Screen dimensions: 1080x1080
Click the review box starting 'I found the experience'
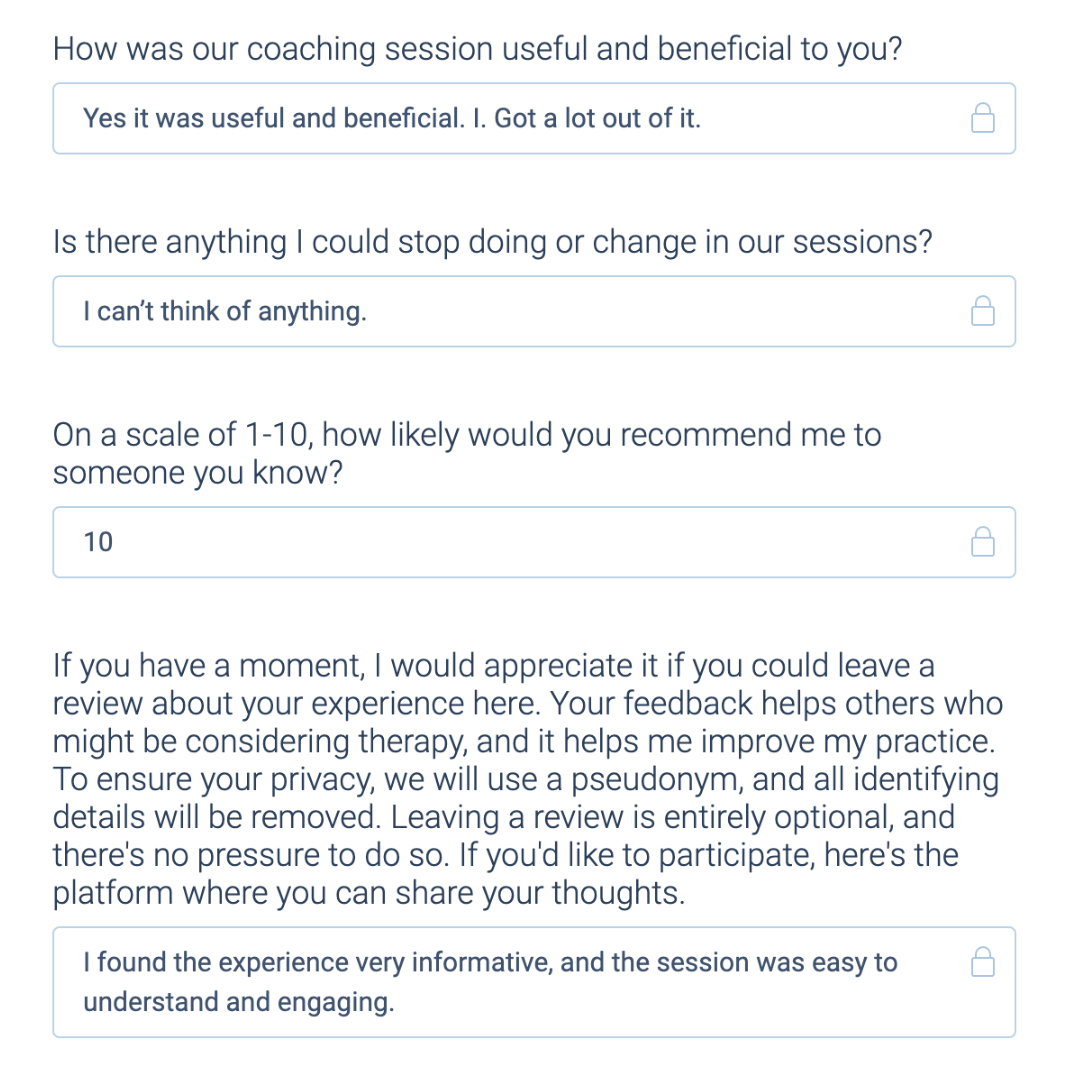pyautogui.click(x=534, y=982)
